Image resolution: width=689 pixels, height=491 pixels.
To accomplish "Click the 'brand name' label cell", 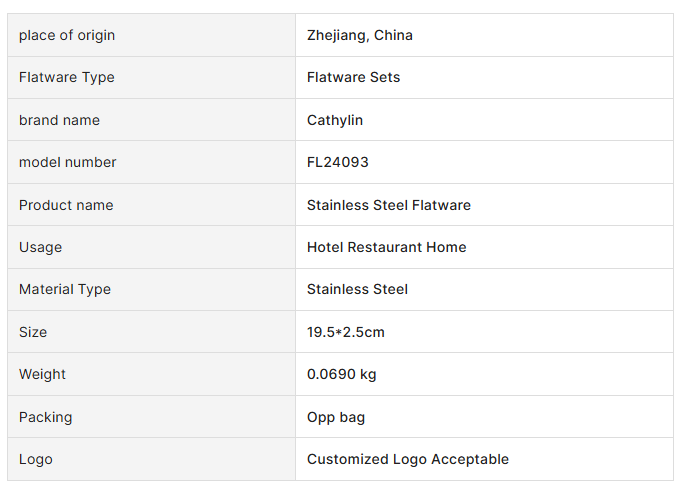I will click(59, 120).
